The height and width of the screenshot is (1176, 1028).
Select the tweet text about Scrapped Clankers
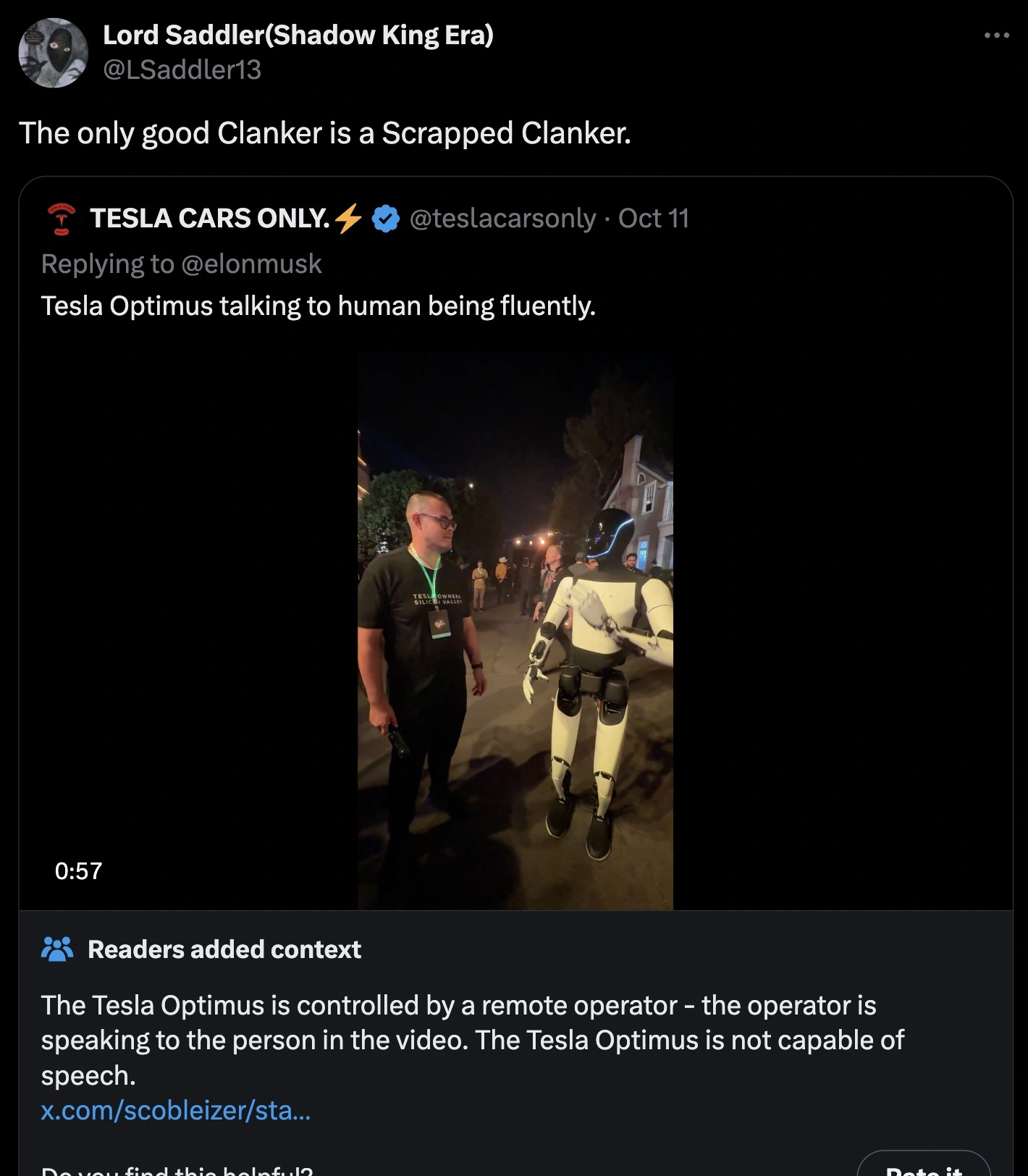326,133
